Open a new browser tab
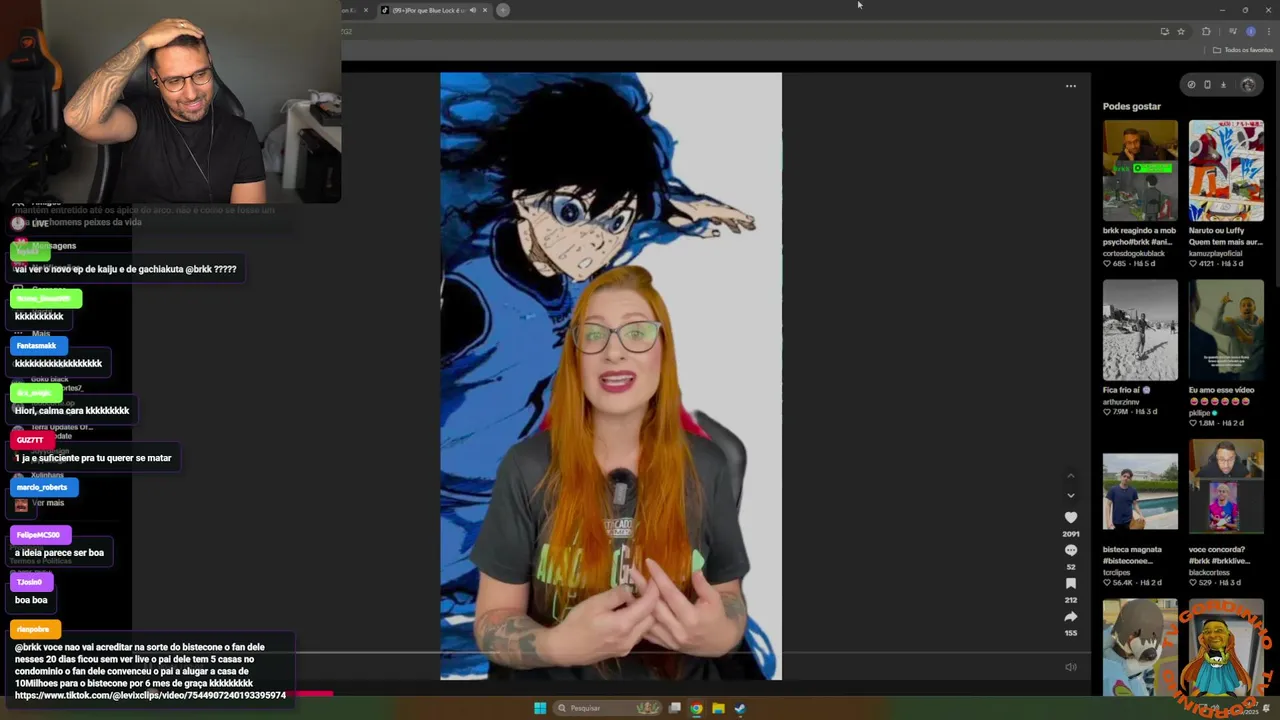The width and height of the screenshot is (1280, 720). click(x=503, y=10)
